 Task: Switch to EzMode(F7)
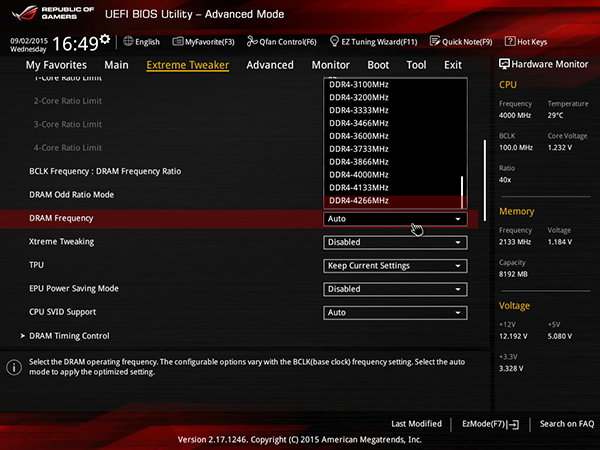pos(491,424)
